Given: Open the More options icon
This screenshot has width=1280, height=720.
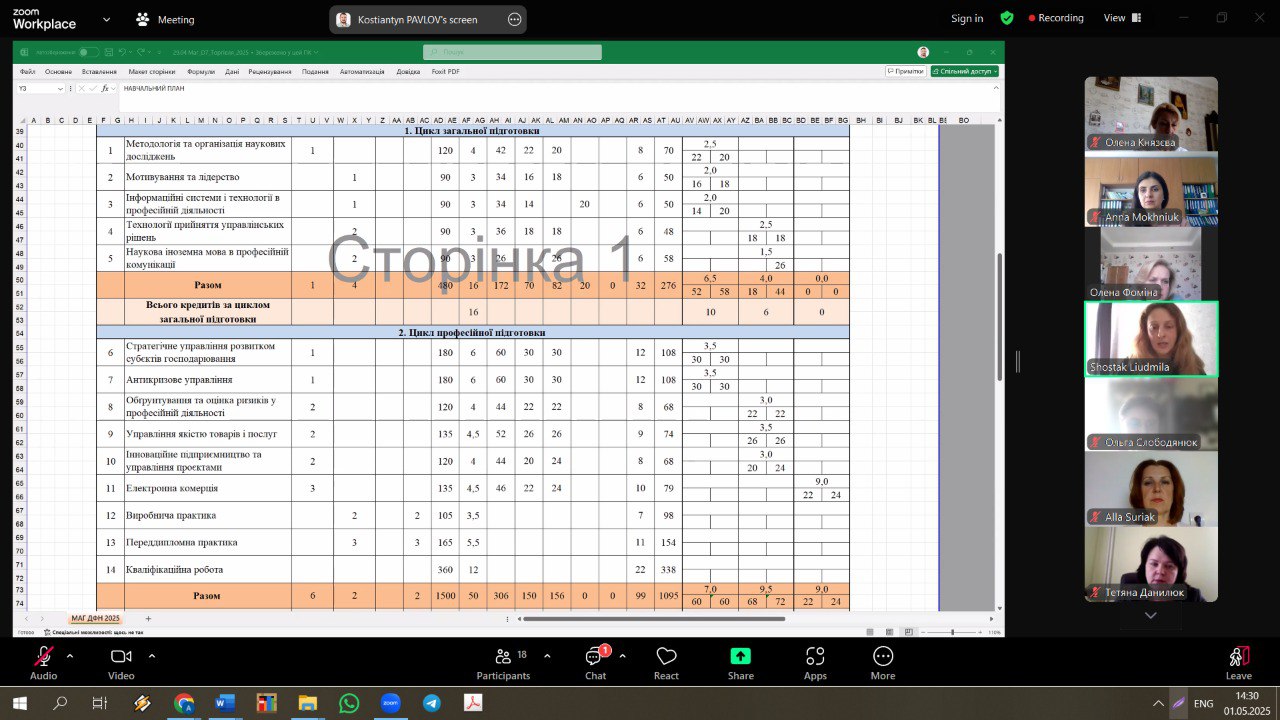Looking at the screenshot, I should click(x=883, y=657).
